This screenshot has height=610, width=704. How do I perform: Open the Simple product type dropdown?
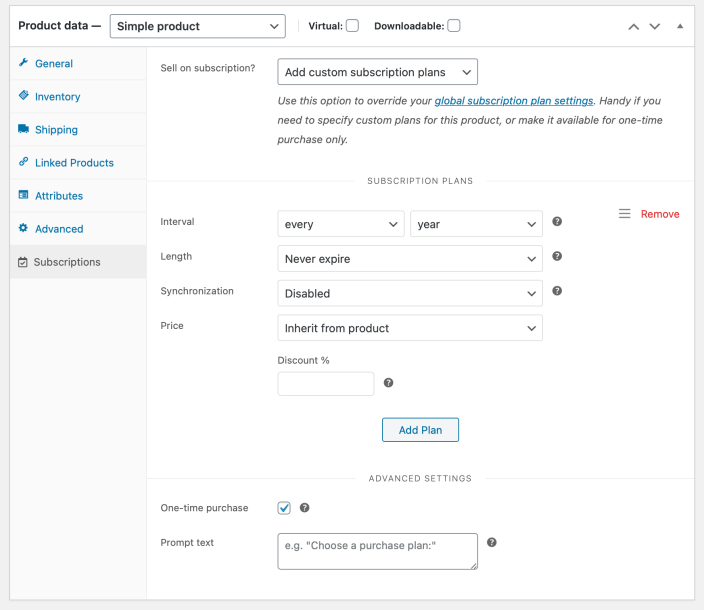coord(197,26)
